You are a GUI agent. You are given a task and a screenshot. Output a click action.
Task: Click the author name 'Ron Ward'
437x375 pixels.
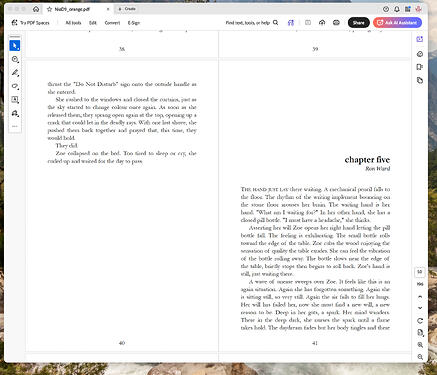pos(378,169)
